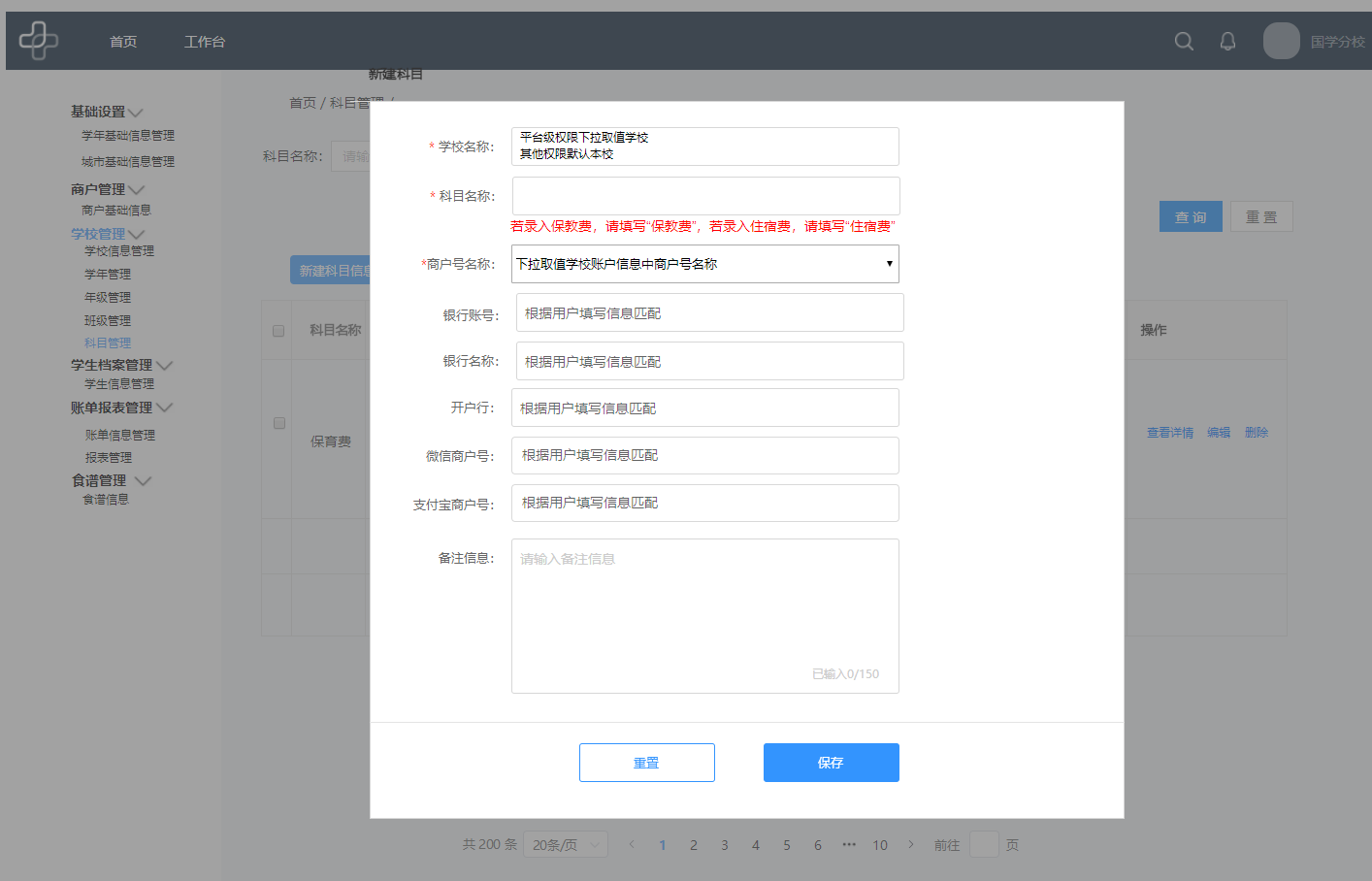Open the search icon in header
Viewport: 1372px width, 881px height.
[1184, 41]
